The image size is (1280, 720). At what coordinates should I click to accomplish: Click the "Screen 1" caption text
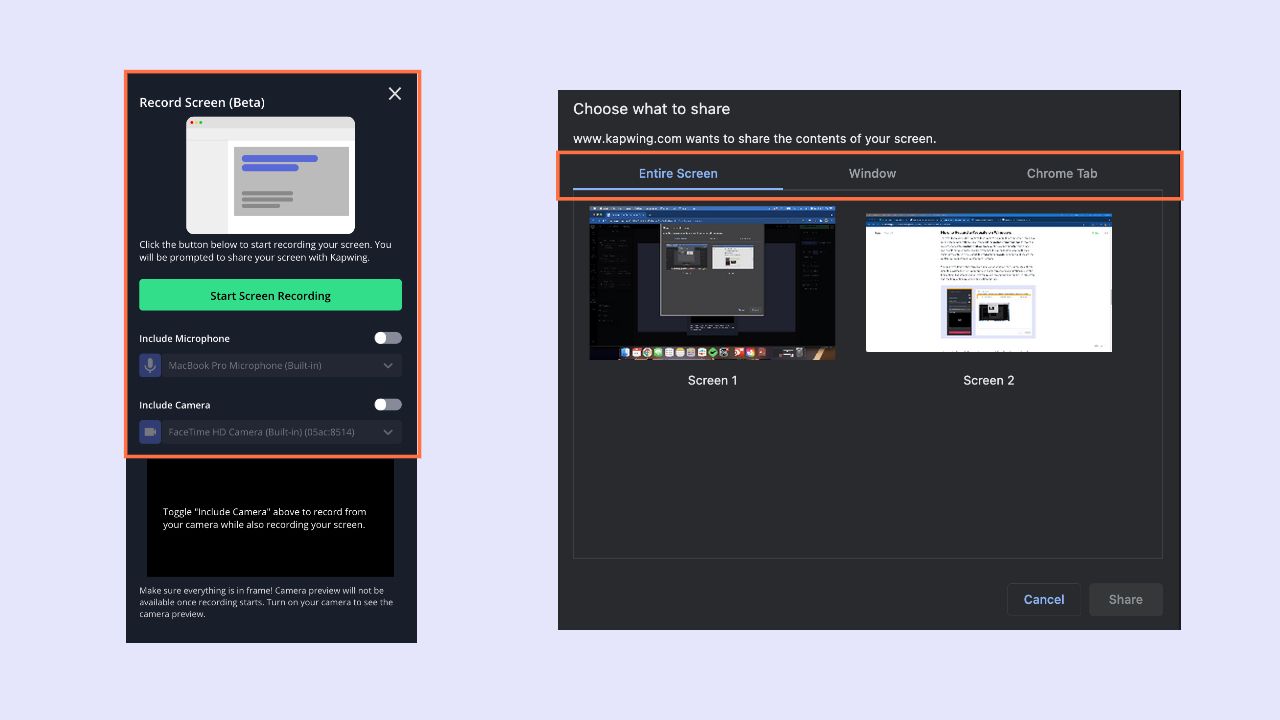pyautogui.click(x=712, y=381)
